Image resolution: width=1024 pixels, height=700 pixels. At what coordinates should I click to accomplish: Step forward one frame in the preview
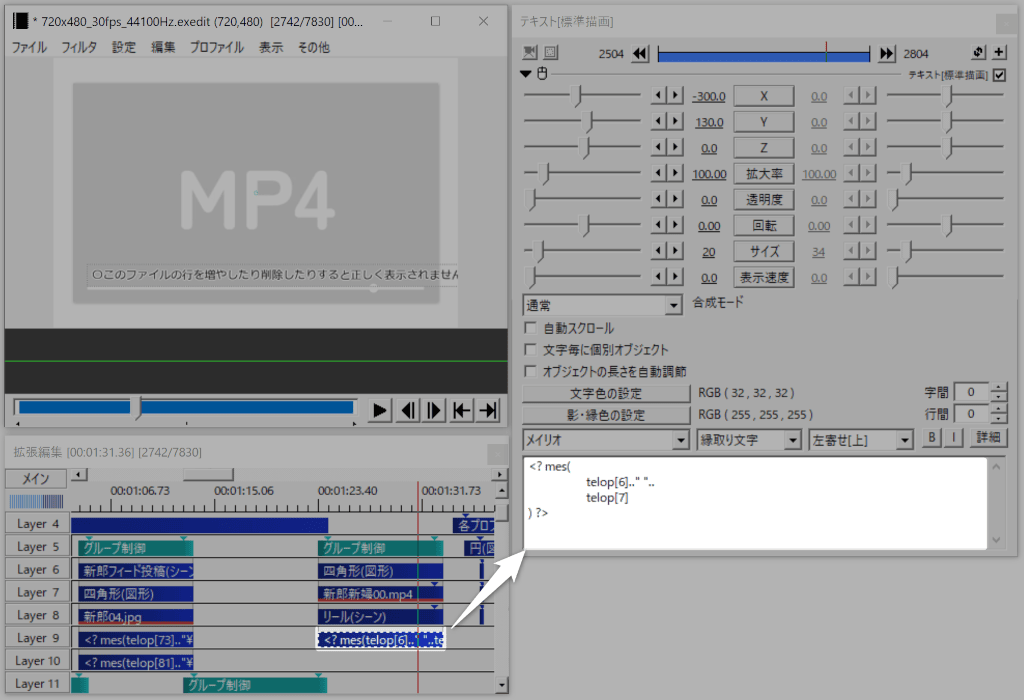[x=434, y=410]
